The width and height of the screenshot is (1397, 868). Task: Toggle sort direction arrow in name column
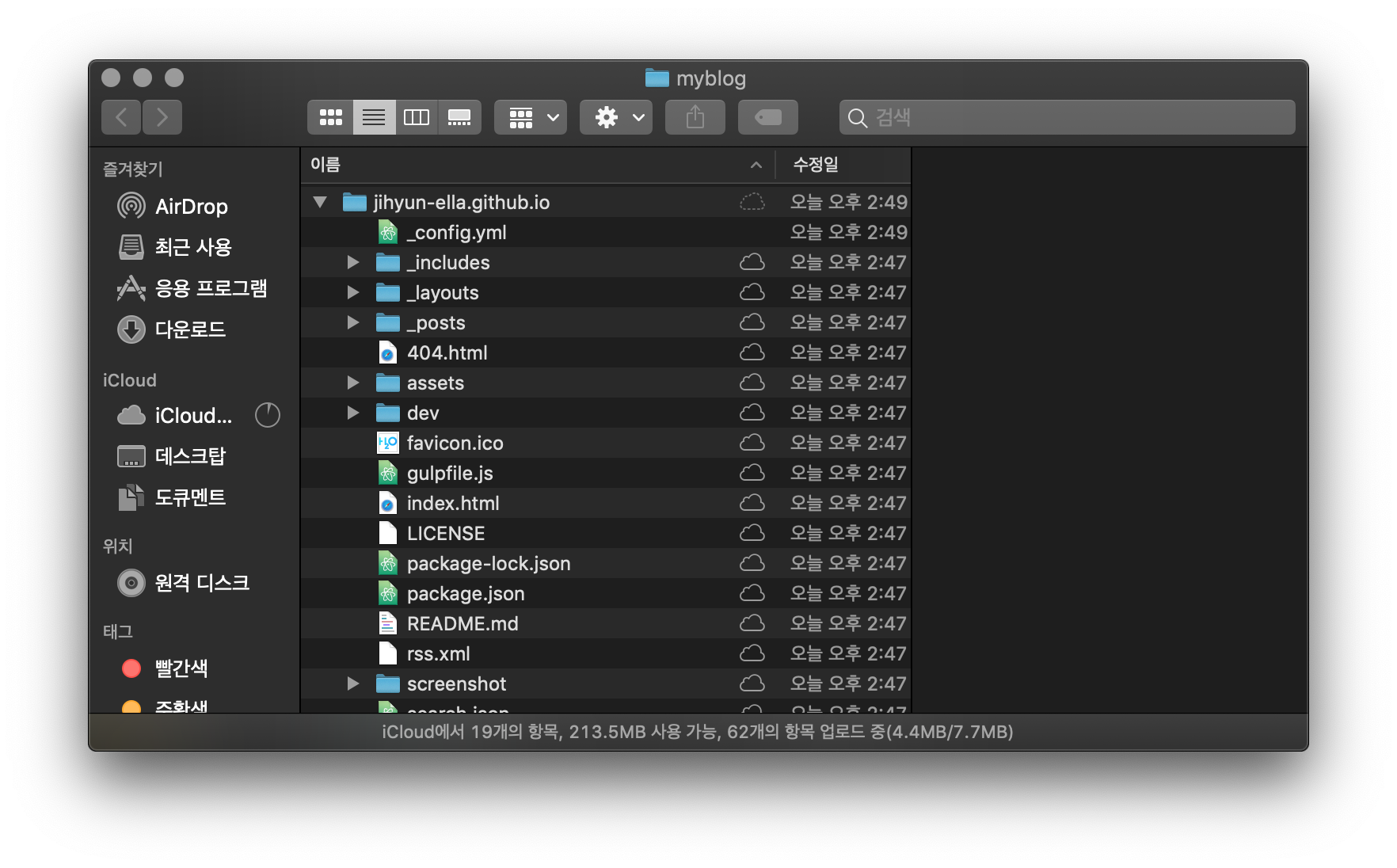[756, 165]
